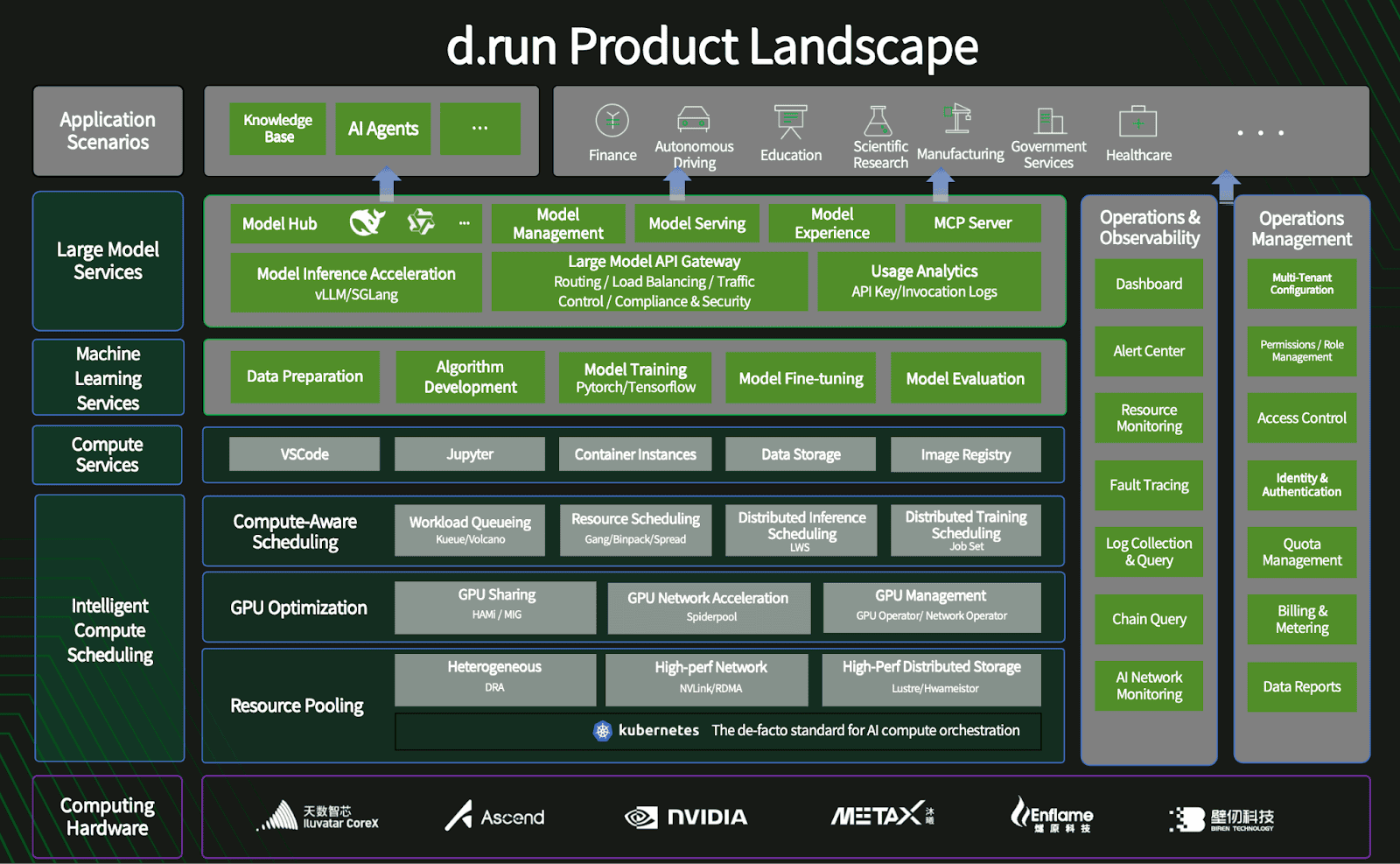Enable Access Control in Operations Management
Screen dimensions: 1400x864
coord(1301,418)
